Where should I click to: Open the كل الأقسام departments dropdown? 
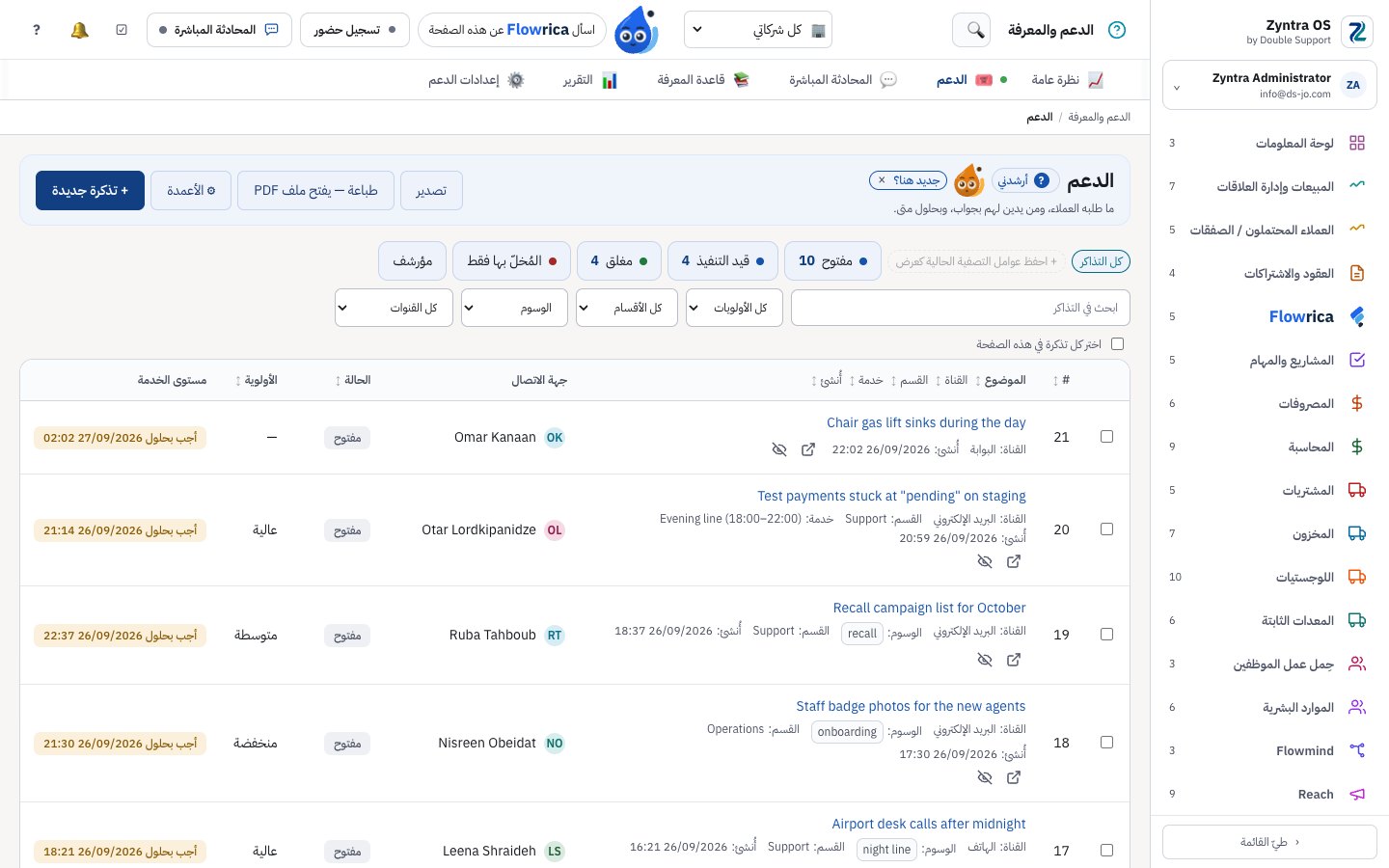point(625,308)
